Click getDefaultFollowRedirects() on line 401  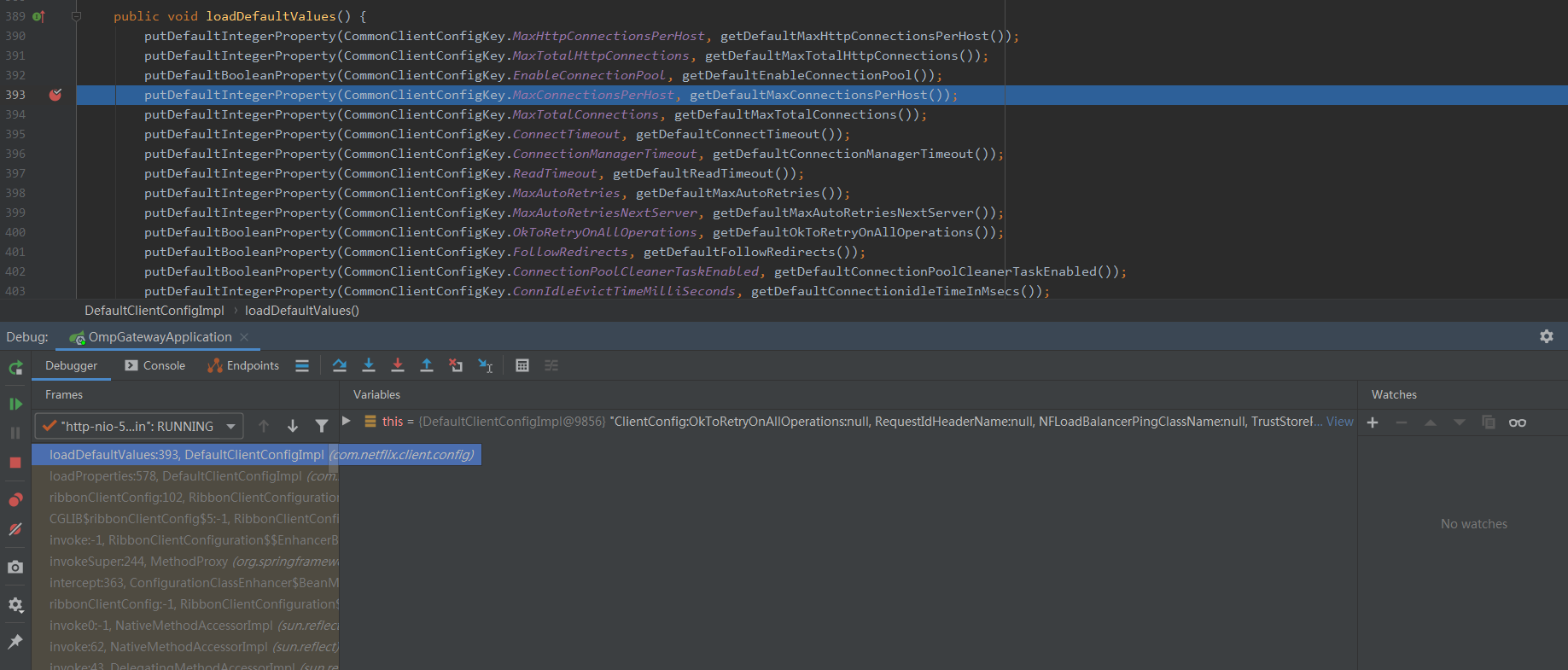[x=750, y=252]
